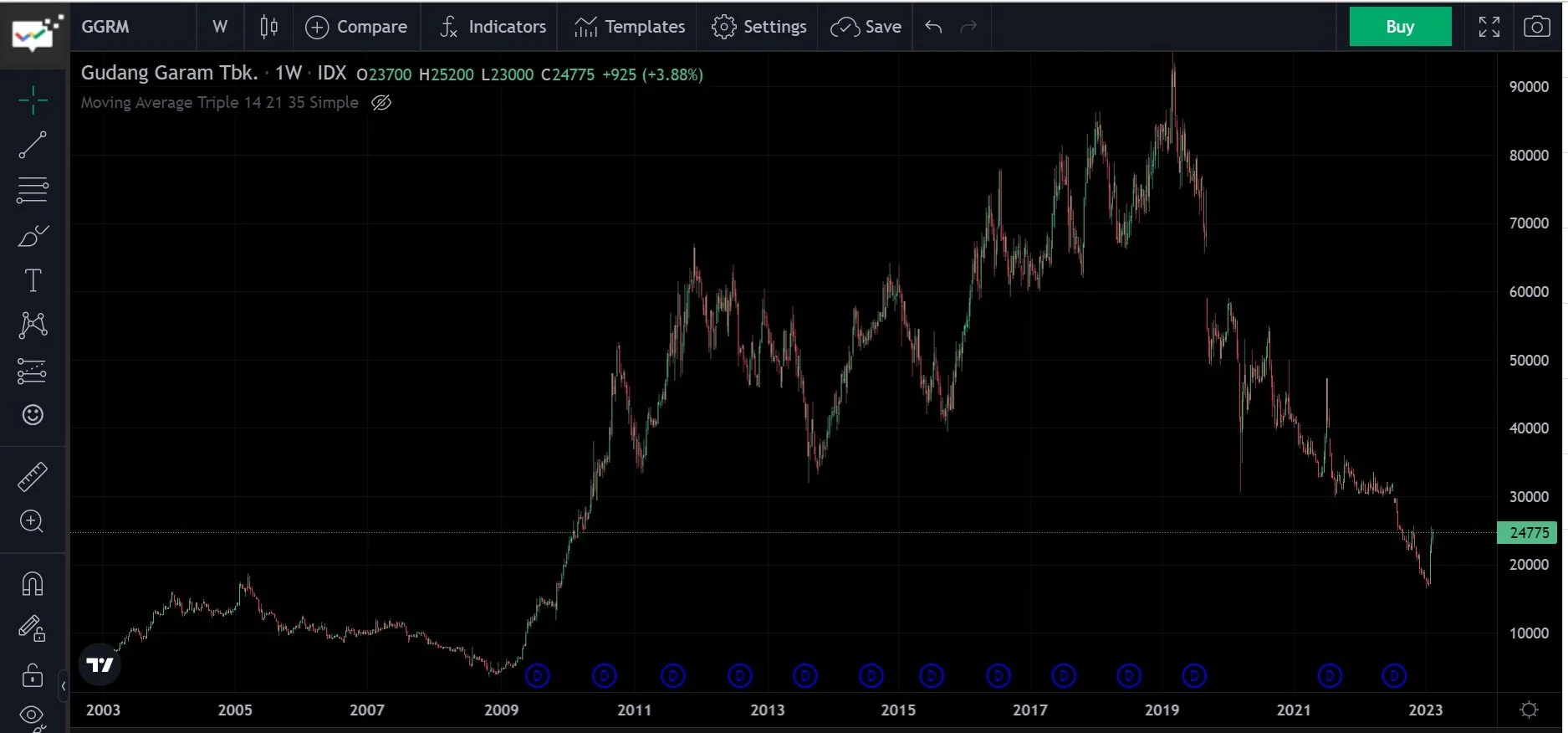Click the 2023 year label on time axis
1568x733 pixels.
pyautogui.click(x=1425, y=710)
